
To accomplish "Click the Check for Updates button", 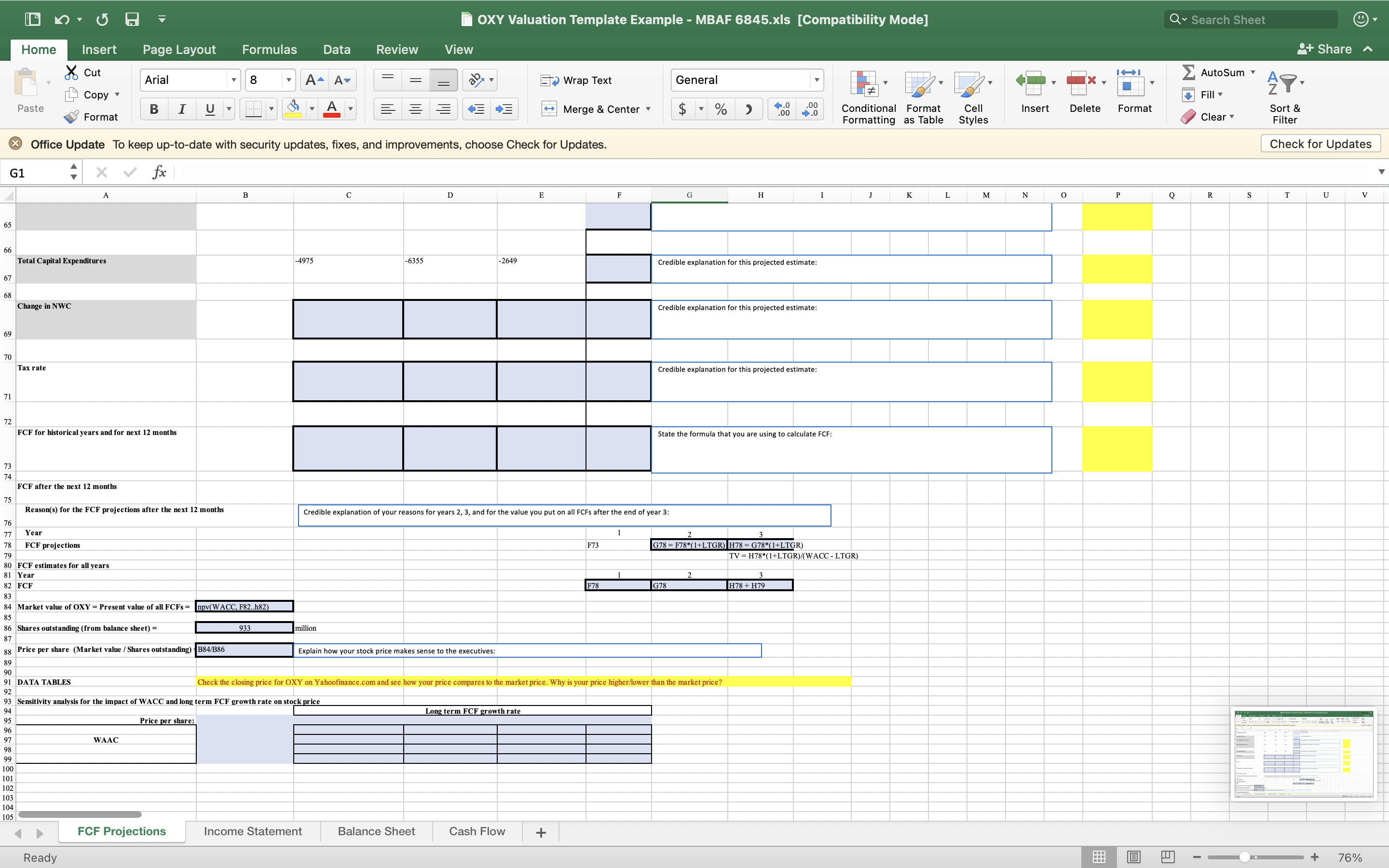I will click(x=1320, y=144).
